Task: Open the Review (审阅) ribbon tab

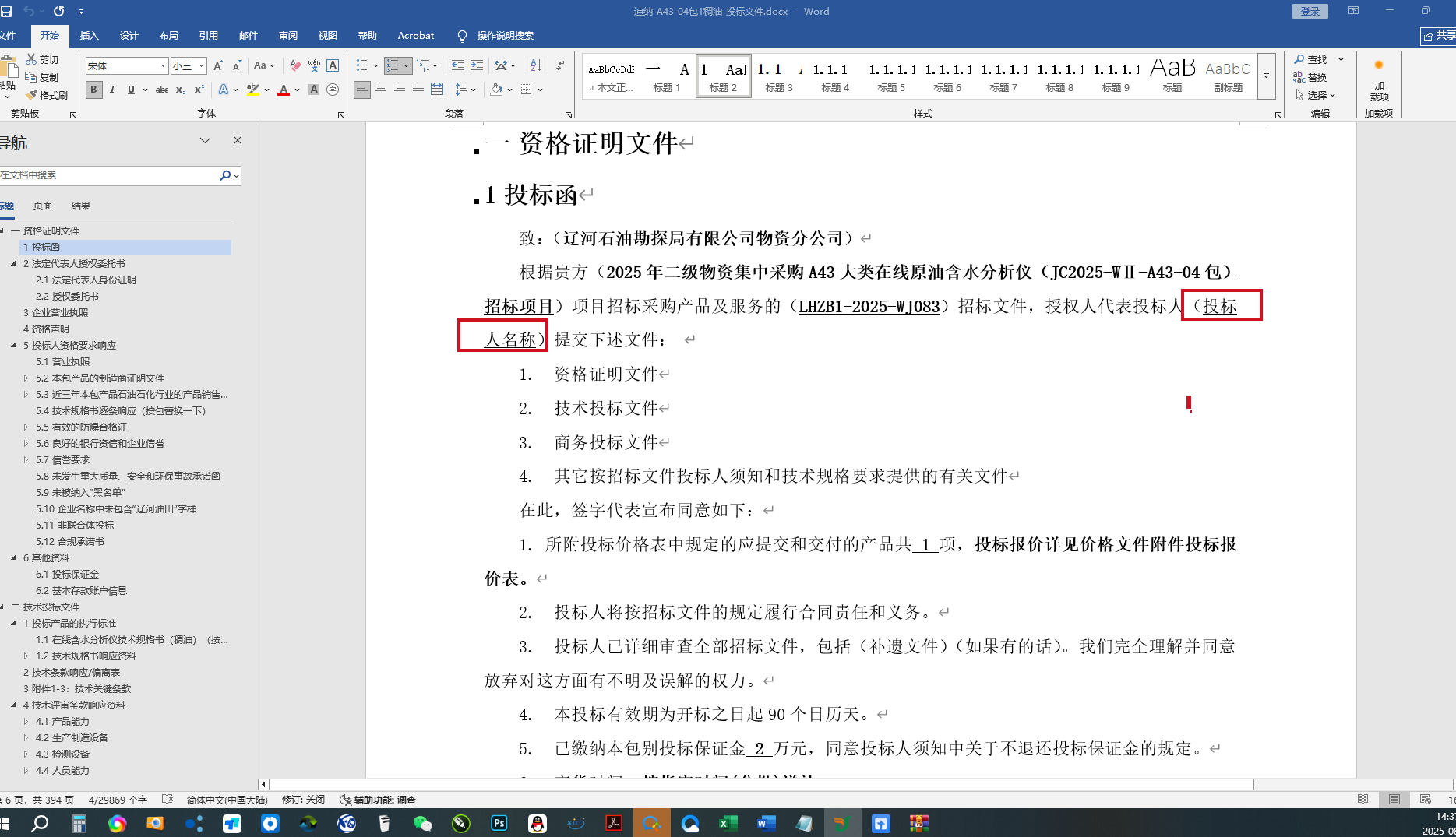Action: point(288,36)
